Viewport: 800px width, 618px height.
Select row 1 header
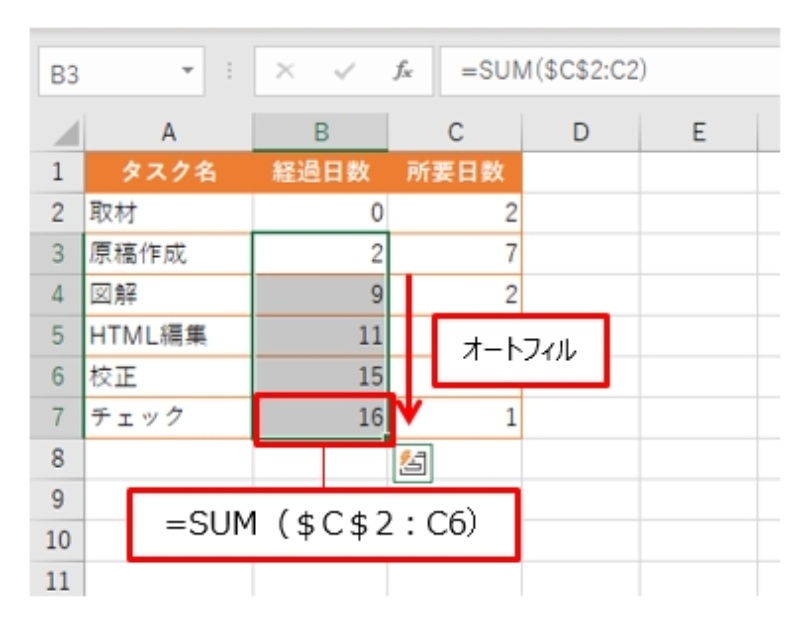pos(58,171)
